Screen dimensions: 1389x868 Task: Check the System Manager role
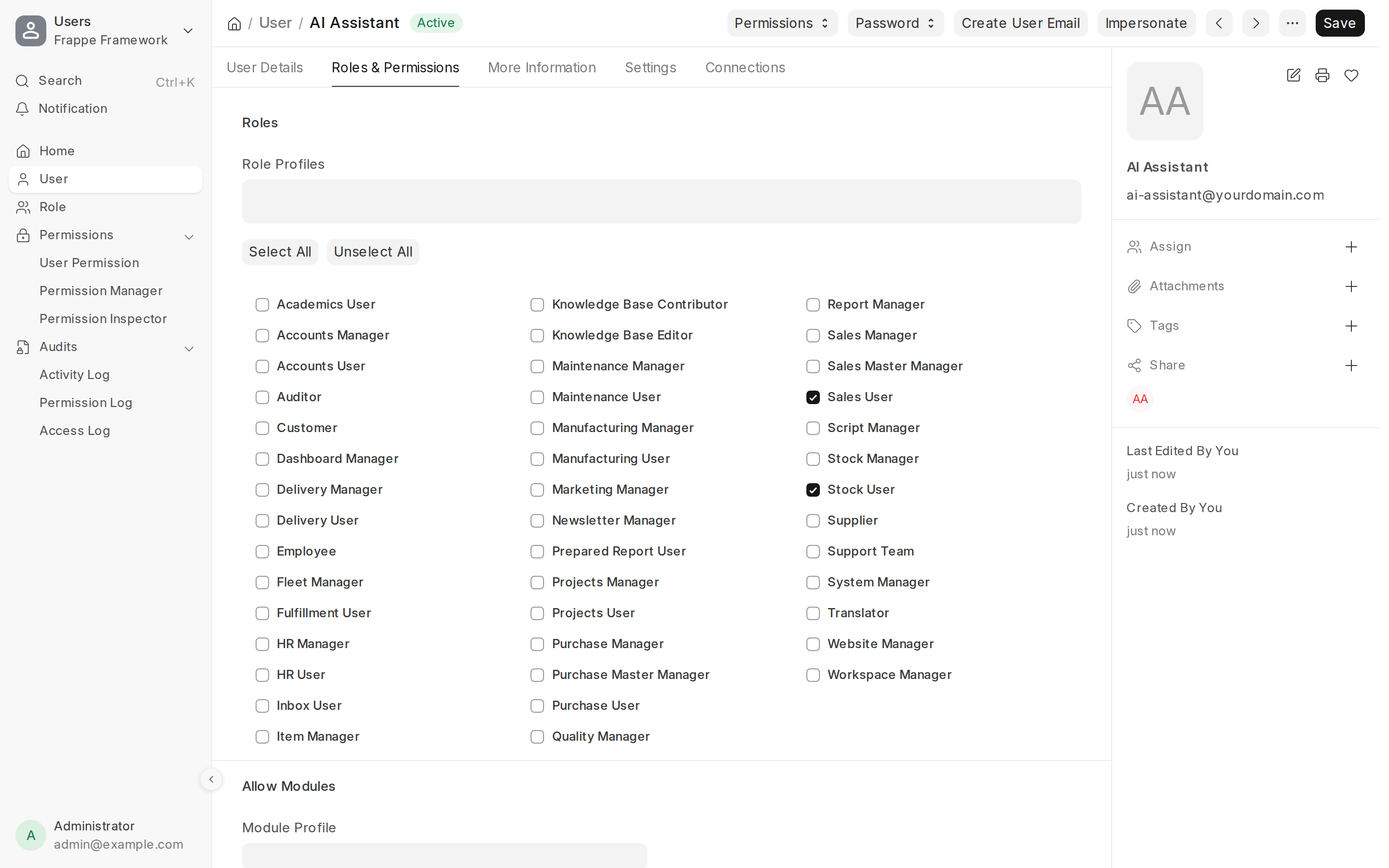tap(813, 583)
